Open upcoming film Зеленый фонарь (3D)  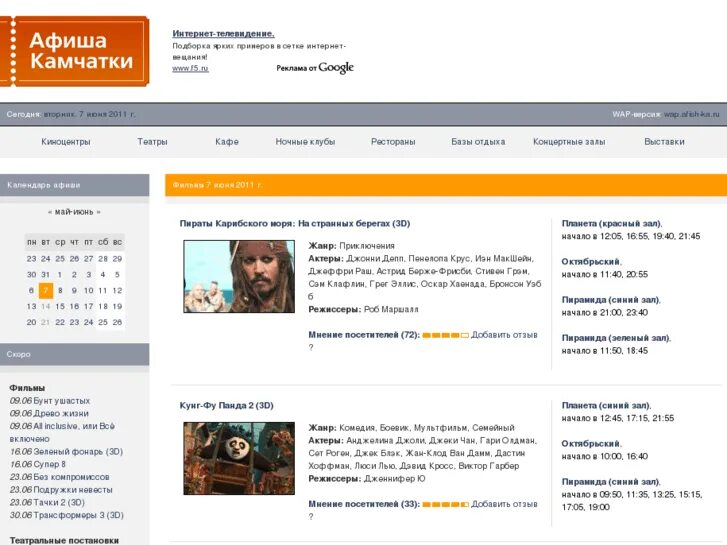pyautogui.click(x=78, y=451)
